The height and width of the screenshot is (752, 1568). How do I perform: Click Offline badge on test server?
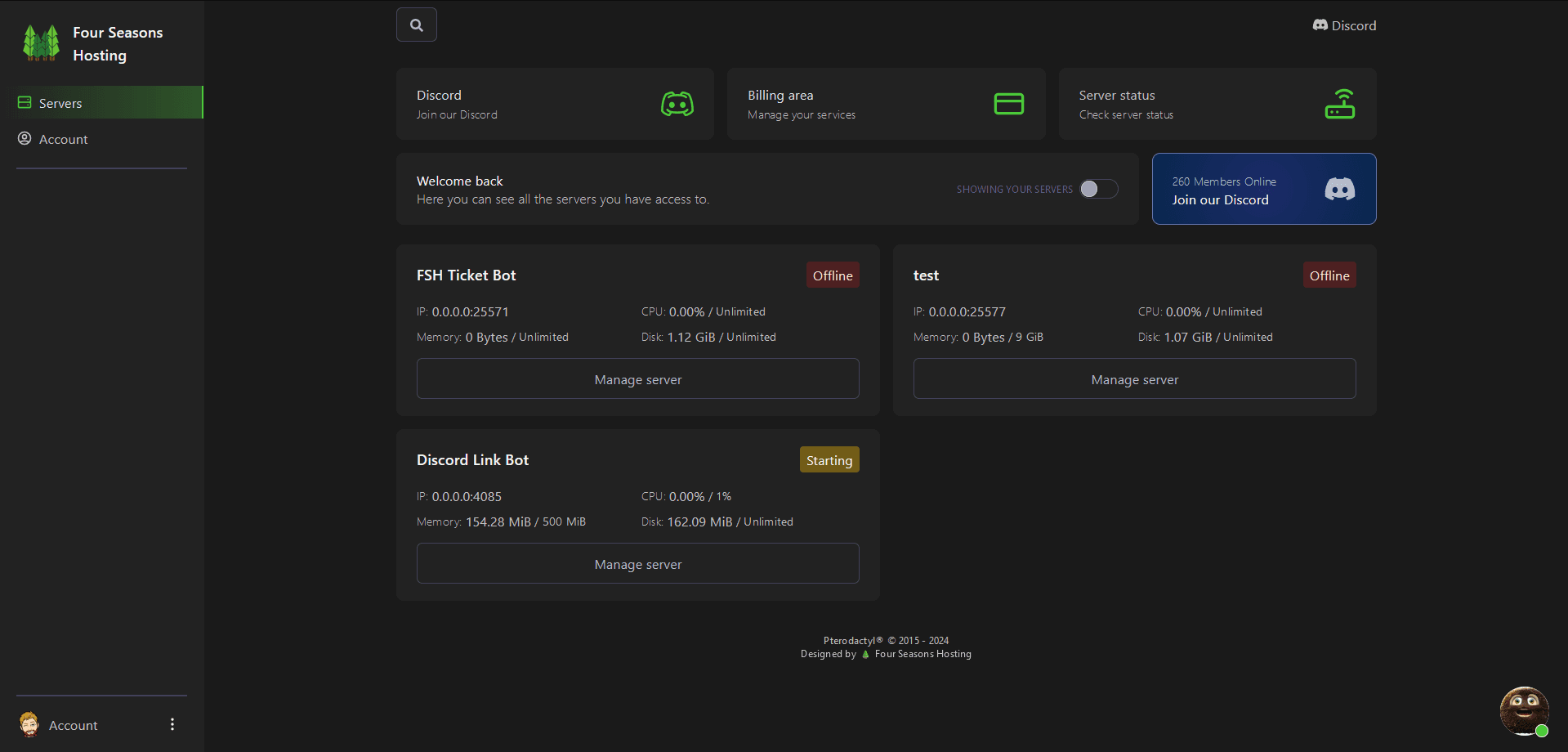tap(1329, 275)
